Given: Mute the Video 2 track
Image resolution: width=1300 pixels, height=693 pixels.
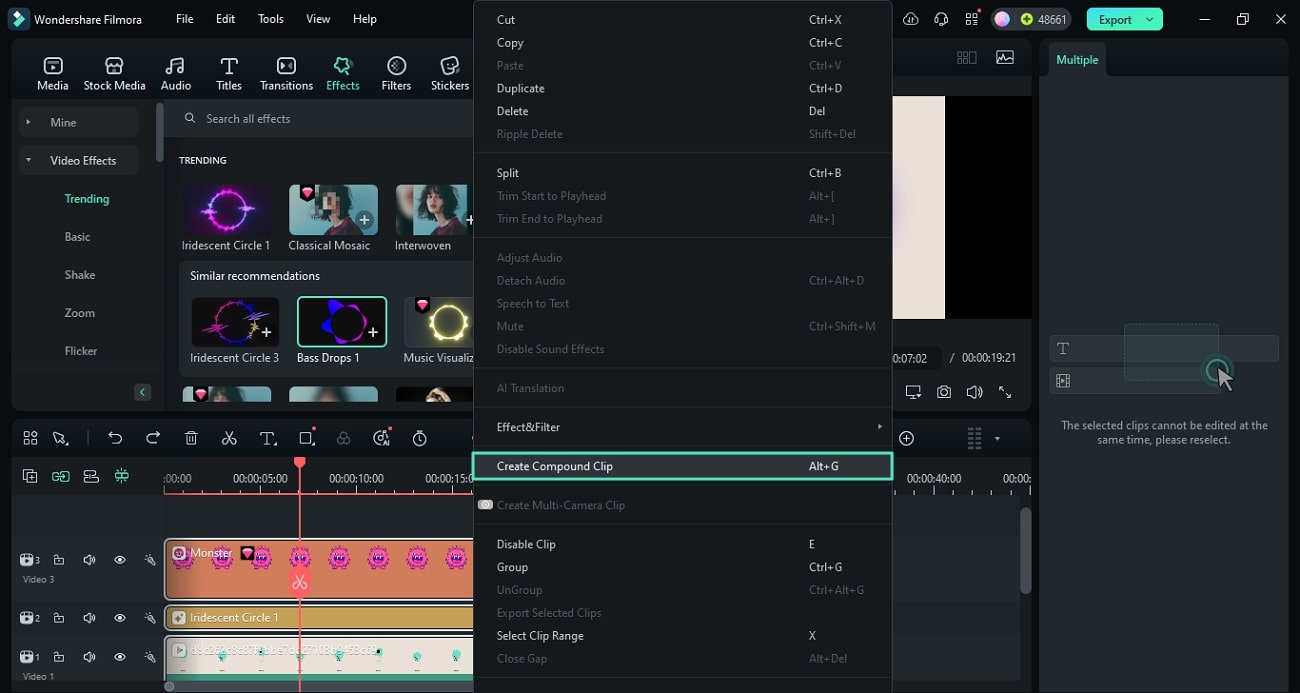Looking at the screenshot, I should [89, 618].
